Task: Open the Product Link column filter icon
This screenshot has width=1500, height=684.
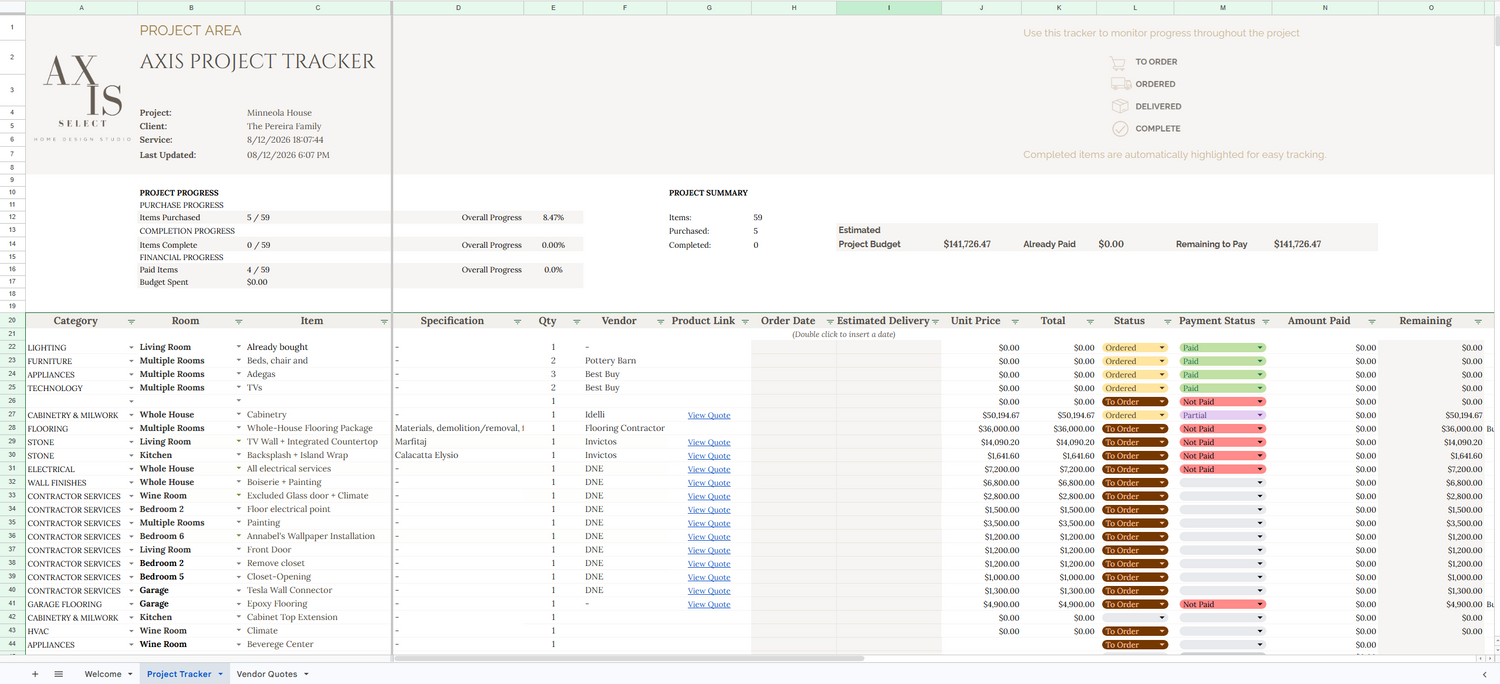Action: pyautogui.click(x=745, y=322)
